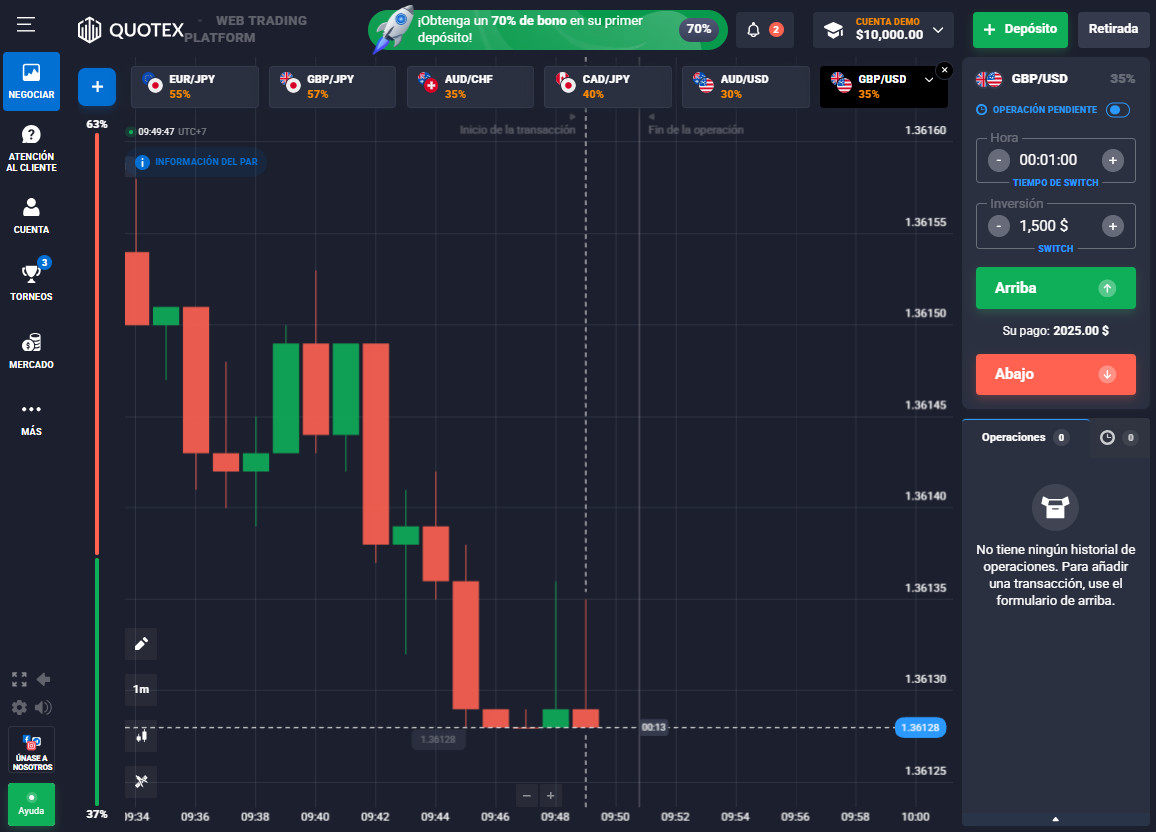
Task: Increase investment with the plus stepper
Action: click(x=1112, y=226)
